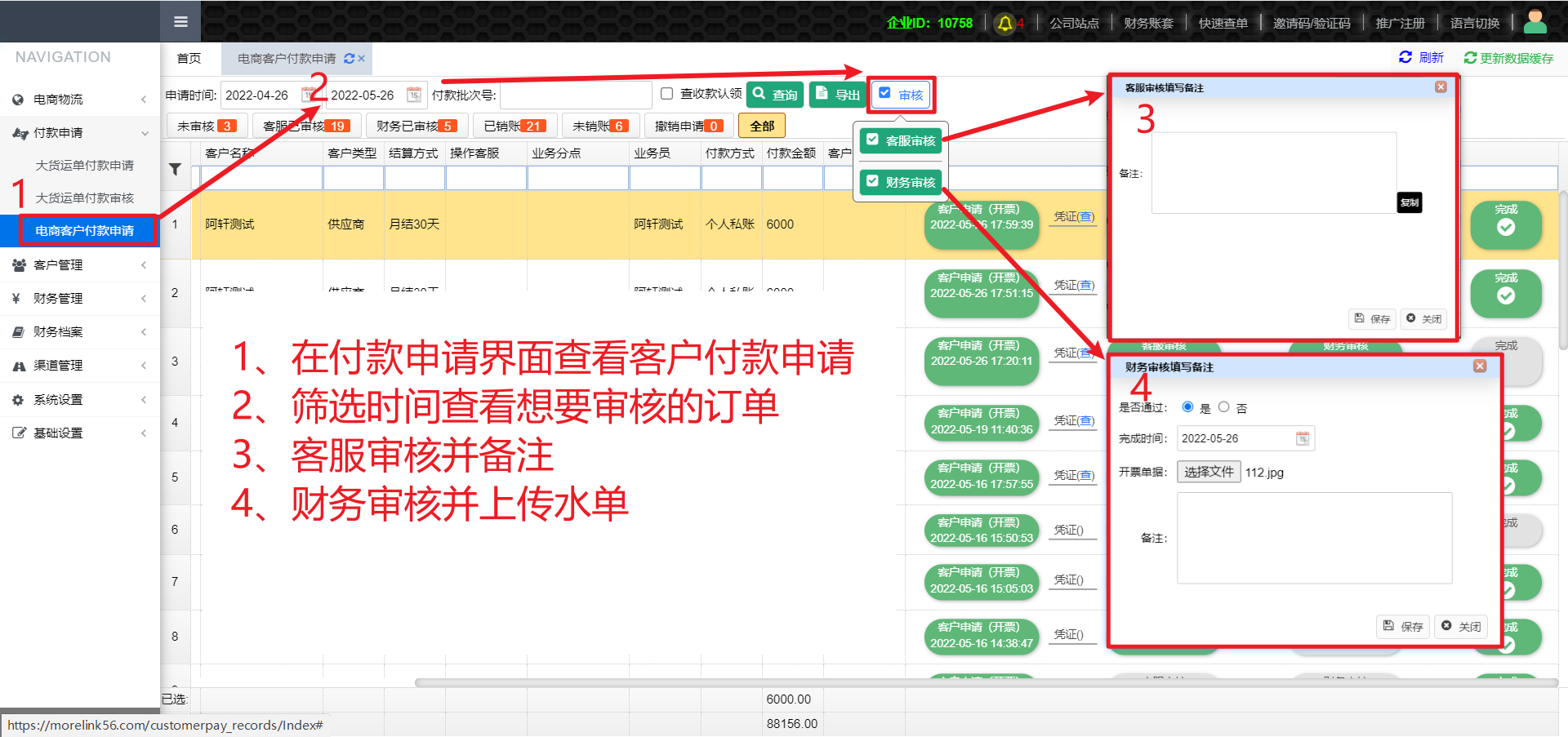This screenshot has width=1568, height=737.
Task: Click the refresh icon on 电商客户付款申请 tab
Action: pyautogui.click(x=350, y=59)
